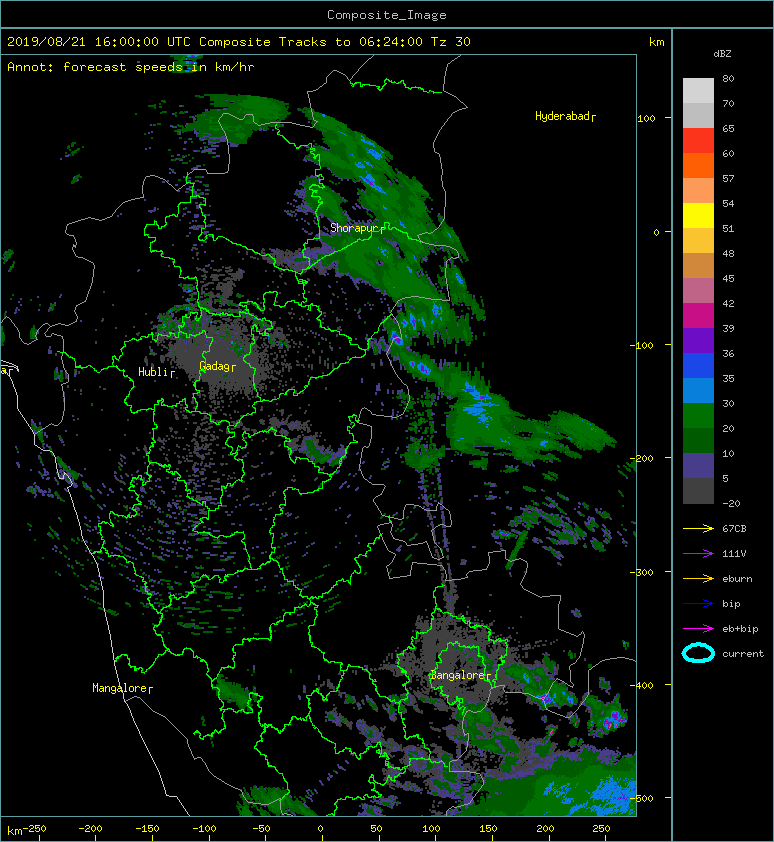This screenshot has width=774, height=842.
Task: Click the -250 tick on the bottom axis
Action: (x=36, y=829)
